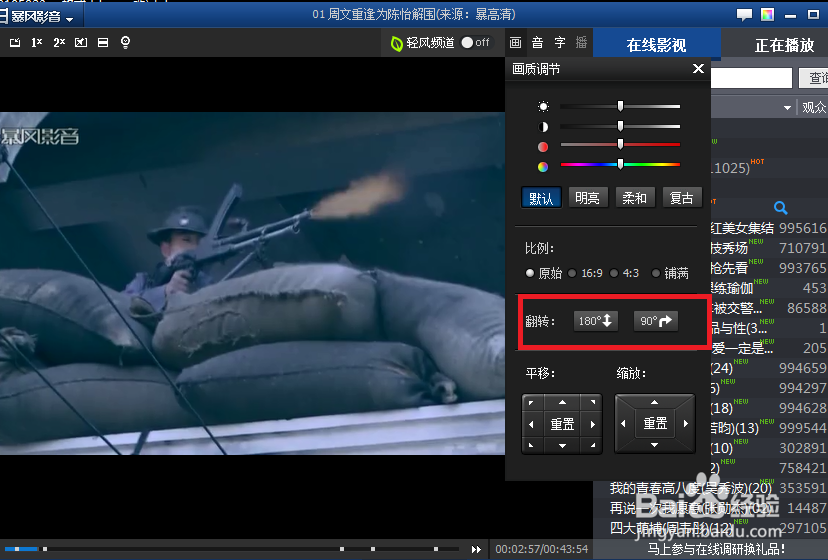Viewport: 828px width, 560px height.
Task: Expand the dropdown arrow beside 观众
Action: click(x=787, y=108)
